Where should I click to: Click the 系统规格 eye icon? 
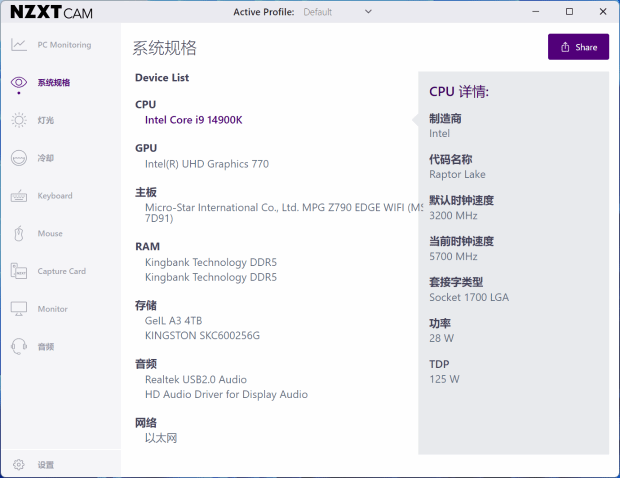[19, 82]
